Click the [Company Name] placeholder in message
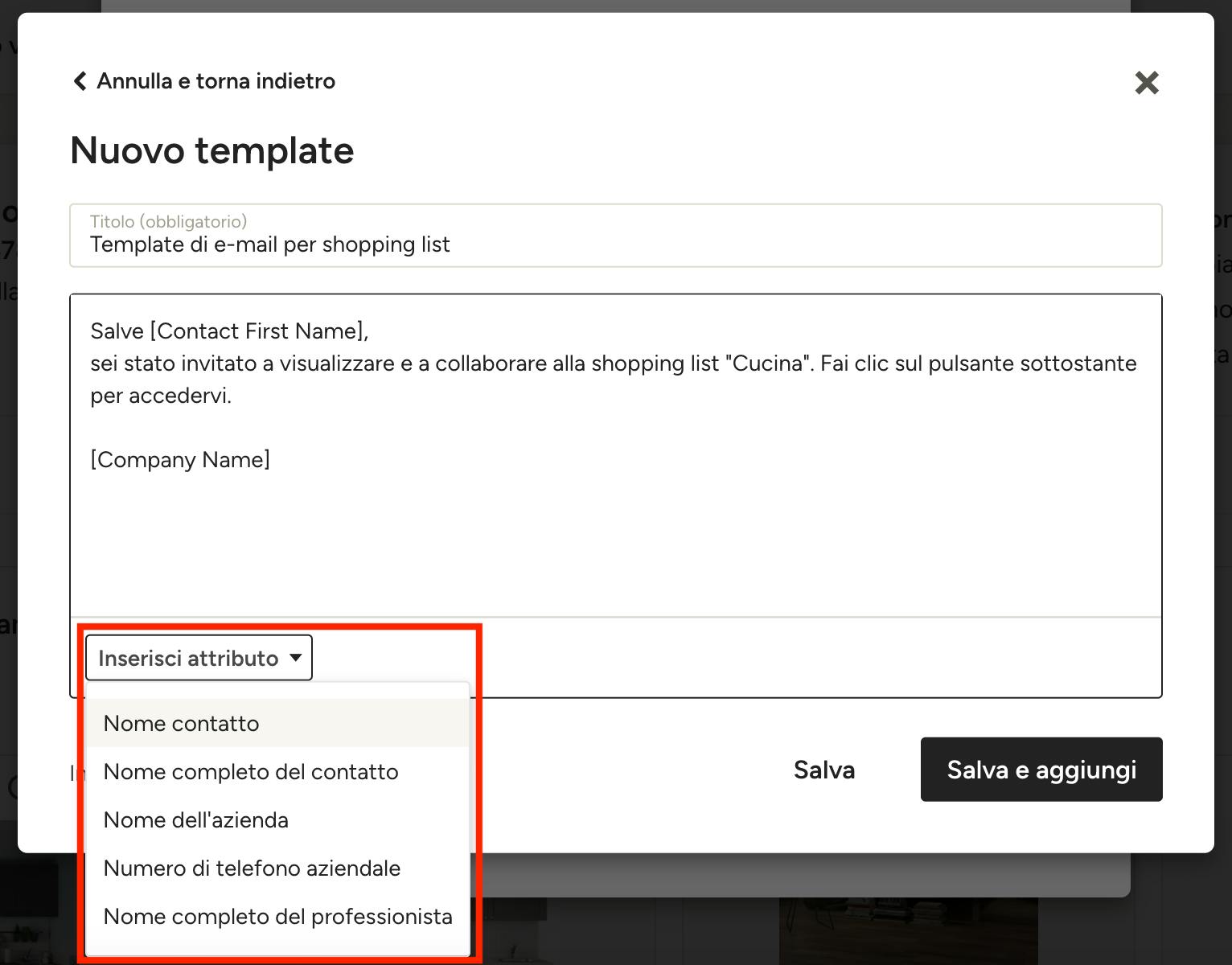This screenshot has height=965, width=1232. pyautogui.click(x=180, y=460)
